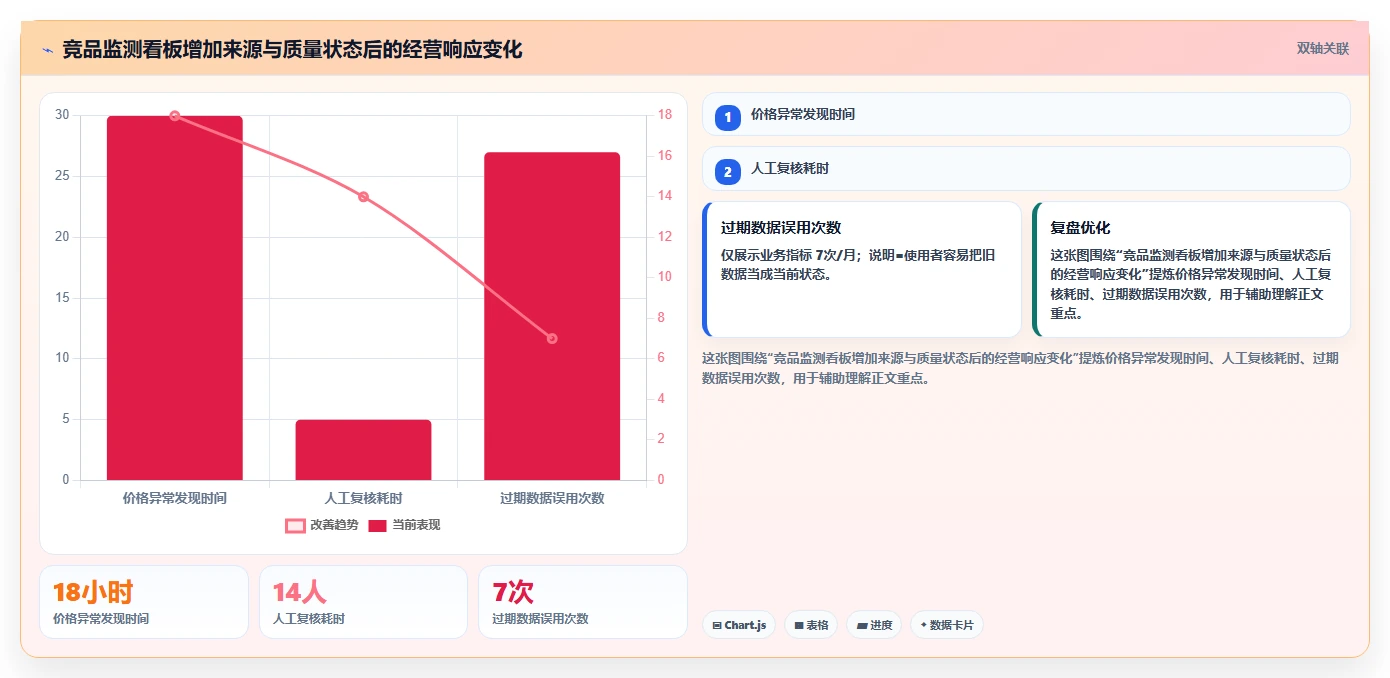Select the 过期数据误用次数 red bar
Viewport: 1390px width, 678px height.
(552, 316)
